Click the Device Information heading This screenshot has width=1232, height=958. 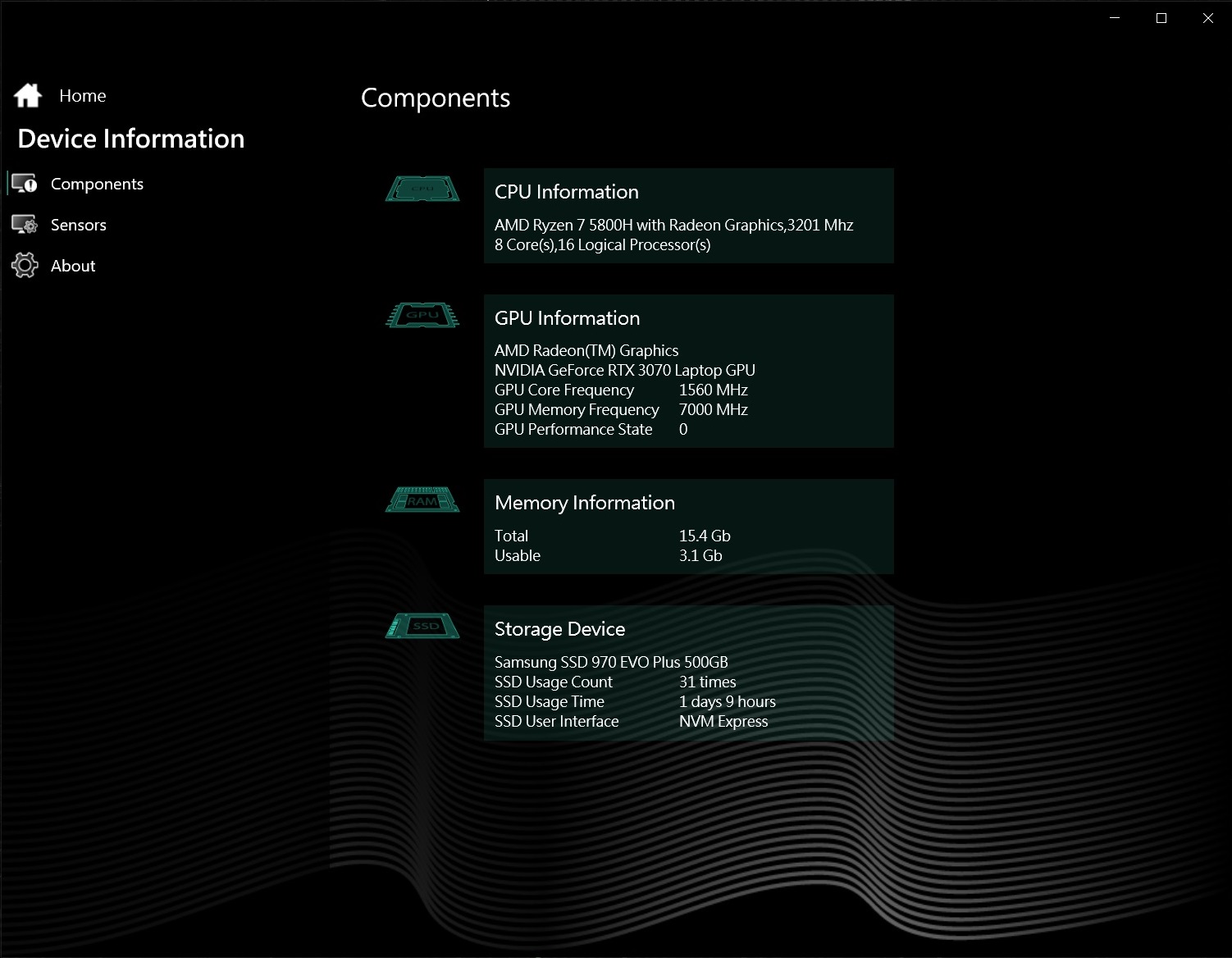131,139
